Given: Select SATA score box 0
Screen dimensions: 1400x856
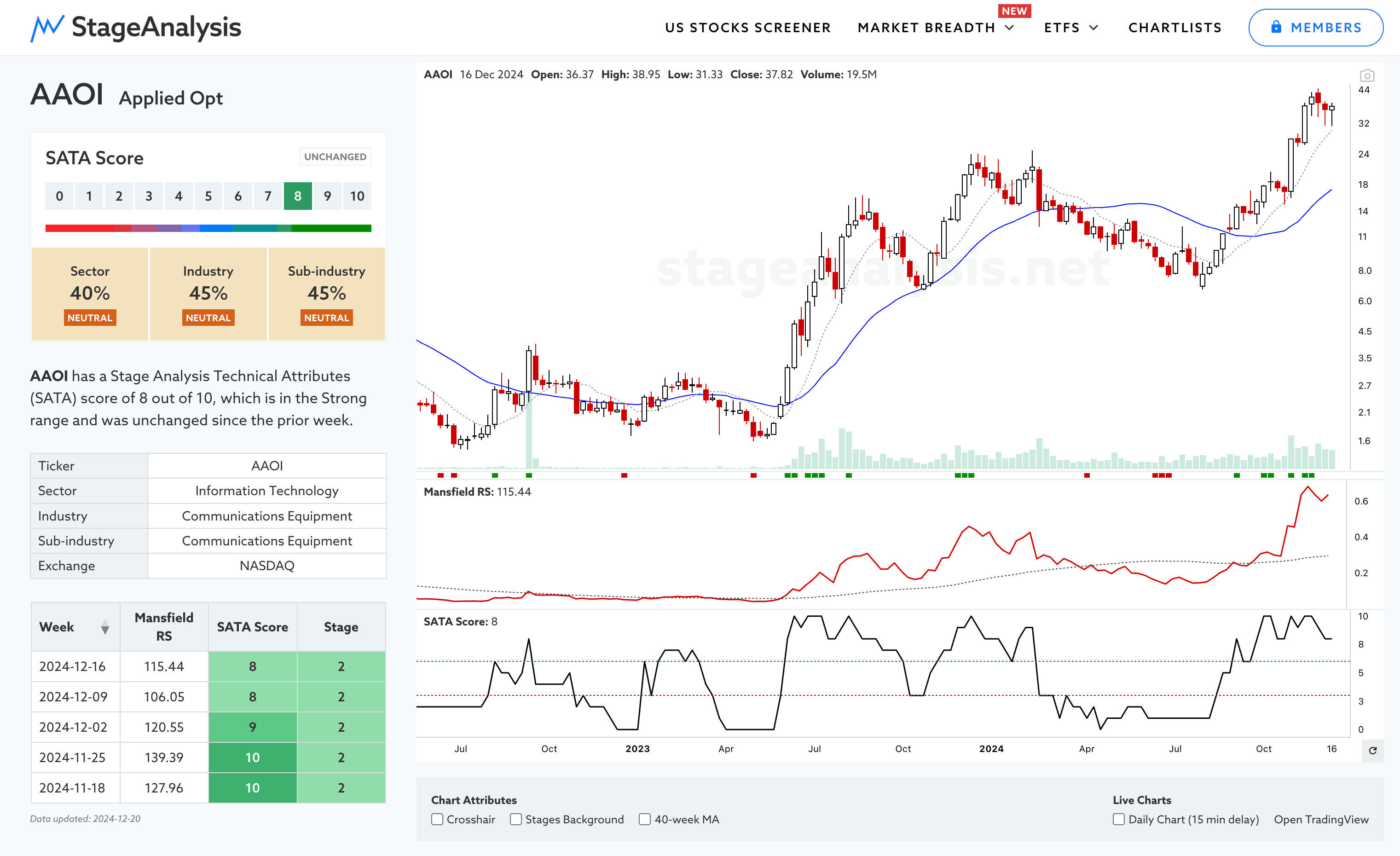Looking at the screenshot, I should pos(60,196).
